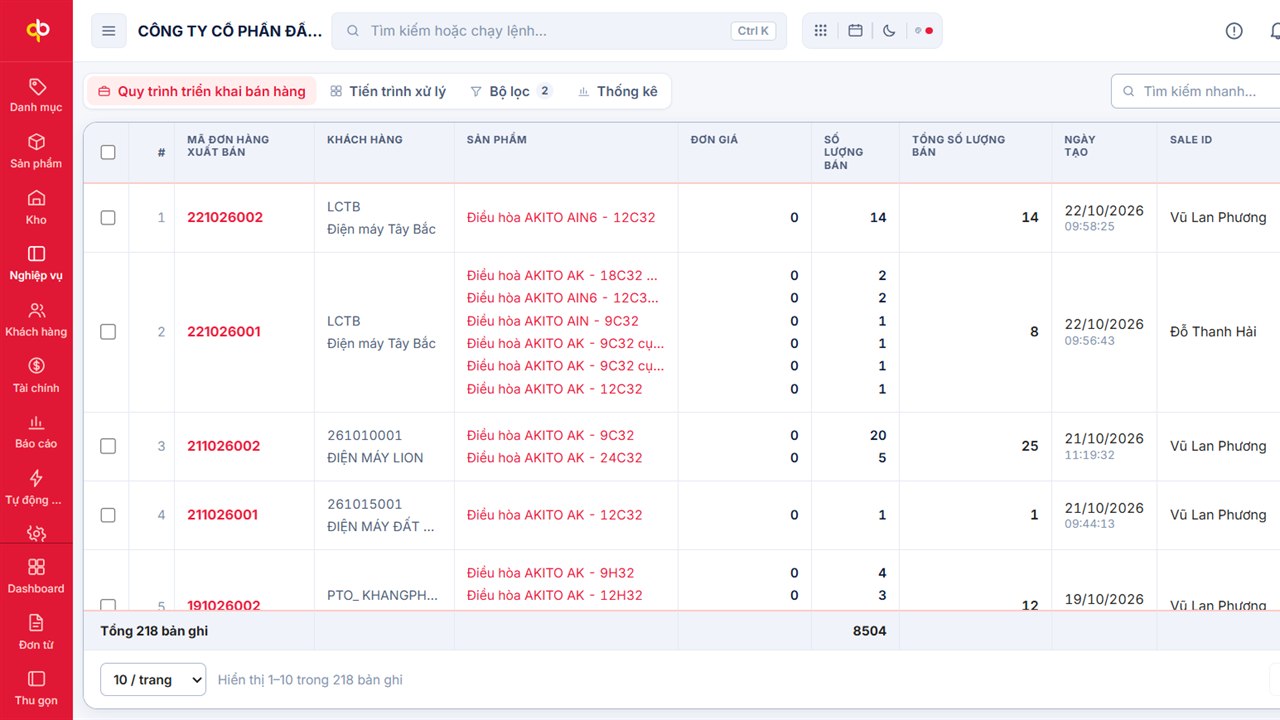This screenshot has height=720, width=1280.
Task: Open the apps grid icon
Action: pyautogui.click(x=821, y=31)
